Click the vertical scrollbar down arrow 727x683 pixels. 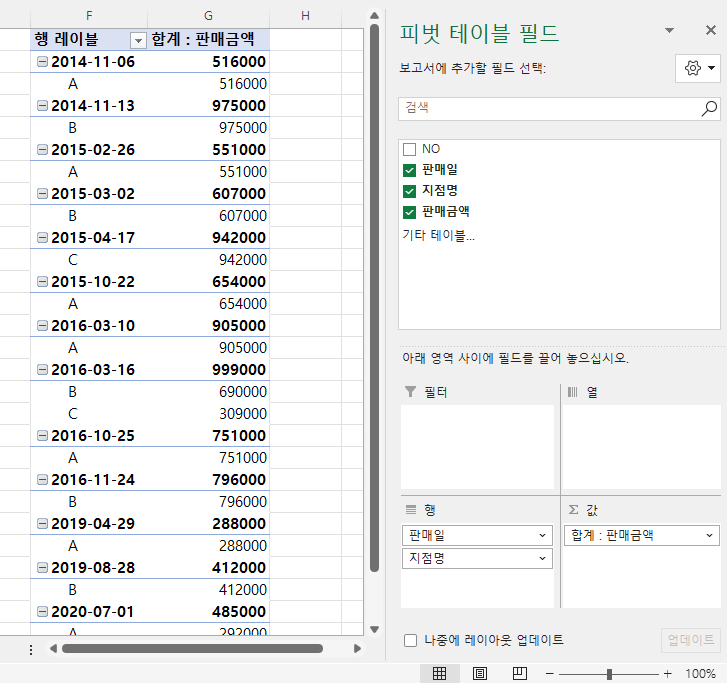(375, 630)
